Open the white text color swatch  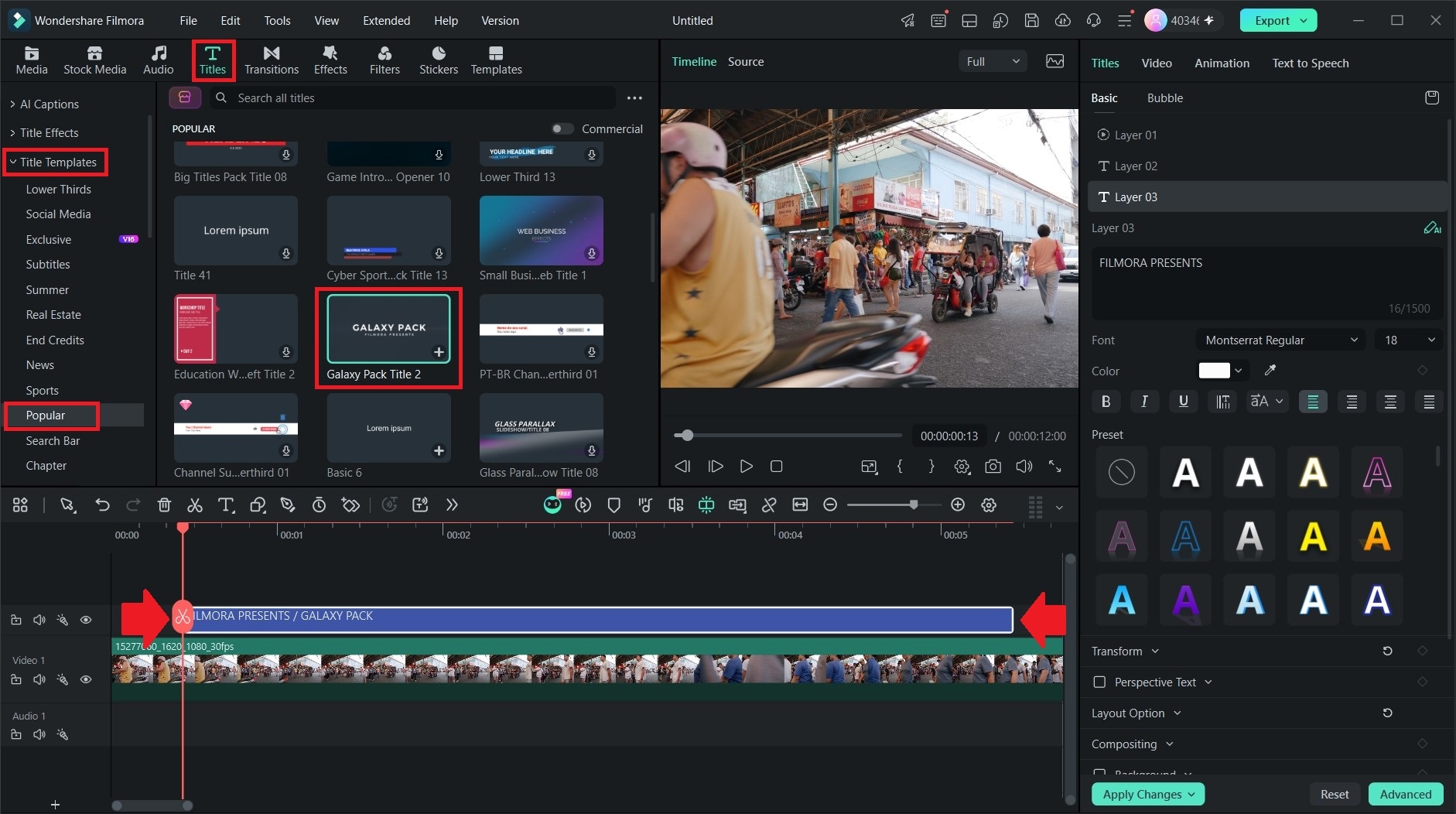coord(1214,371)
